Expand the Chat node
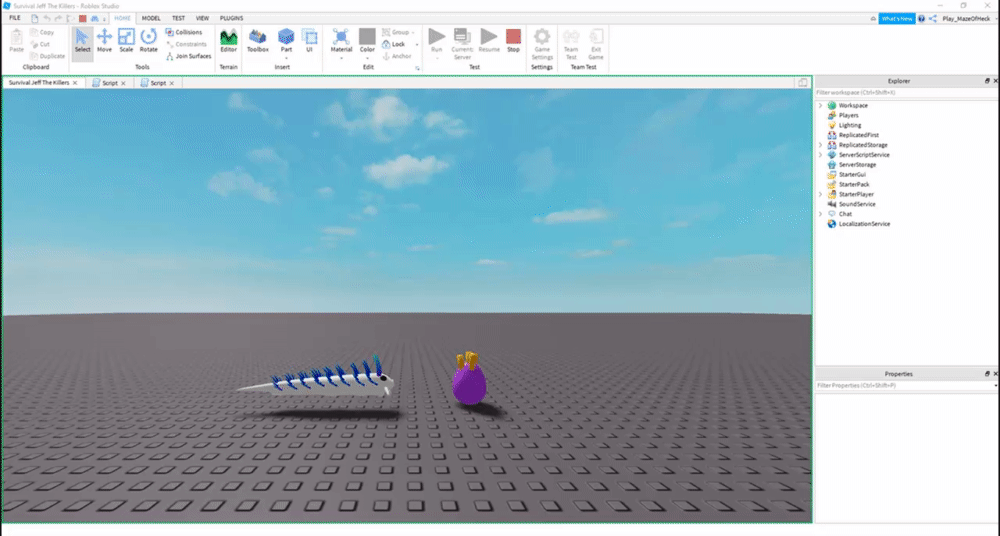The height and width of the screenshot is (536, 1000). tap(821, 214)
